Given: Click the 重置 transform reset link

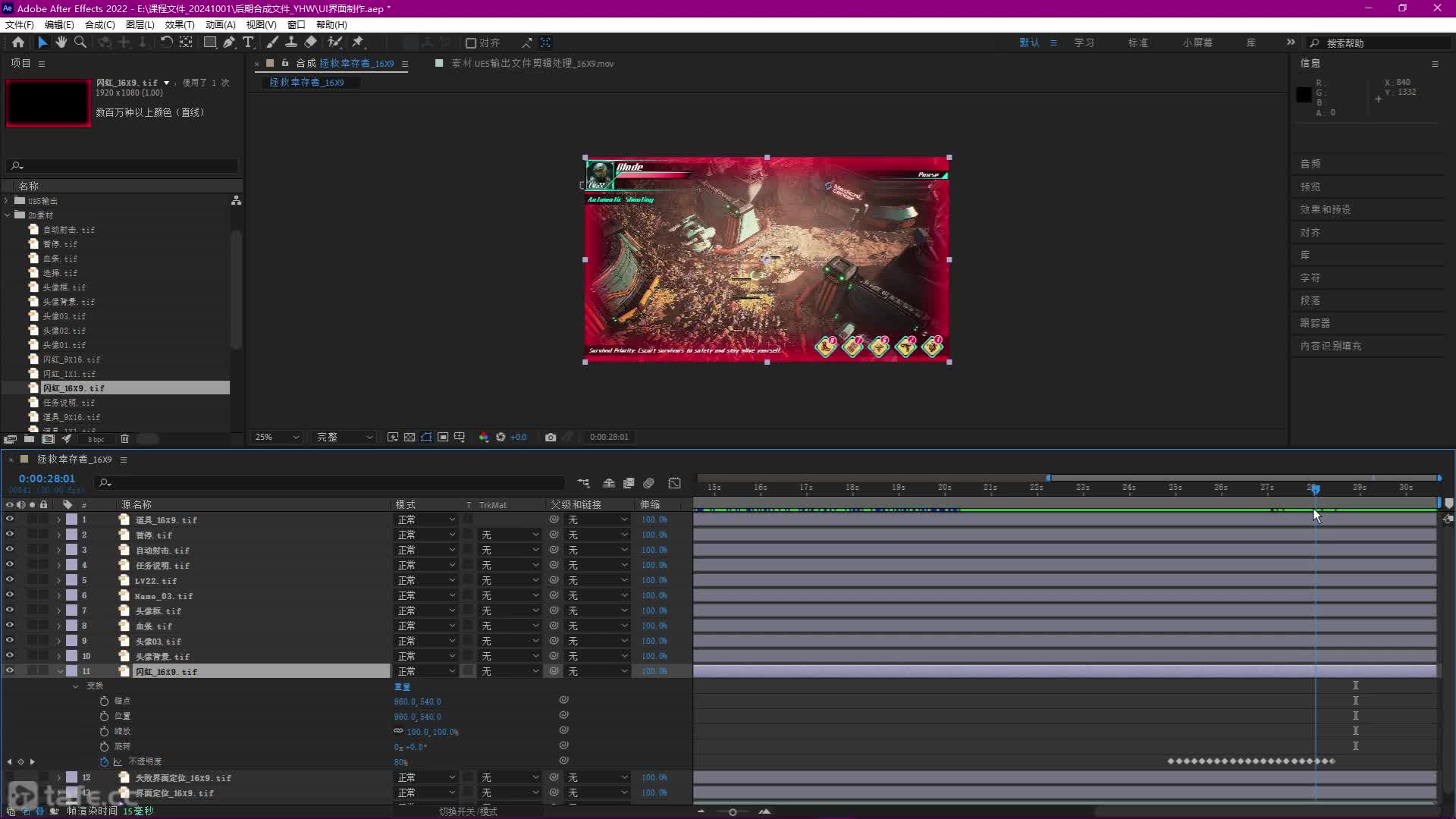Looking at the screenshot, I should click(402, 686).
